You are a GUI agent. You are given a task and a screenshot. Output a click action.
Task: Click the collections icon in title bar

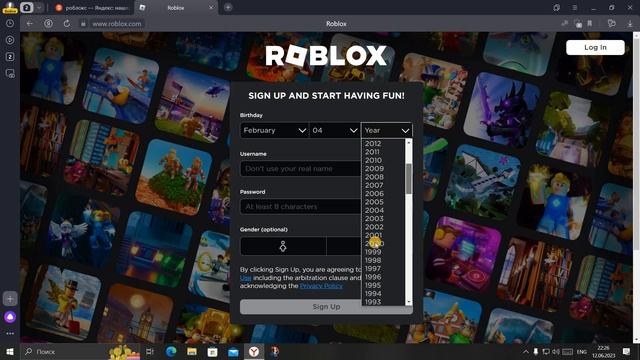[557, 8]
